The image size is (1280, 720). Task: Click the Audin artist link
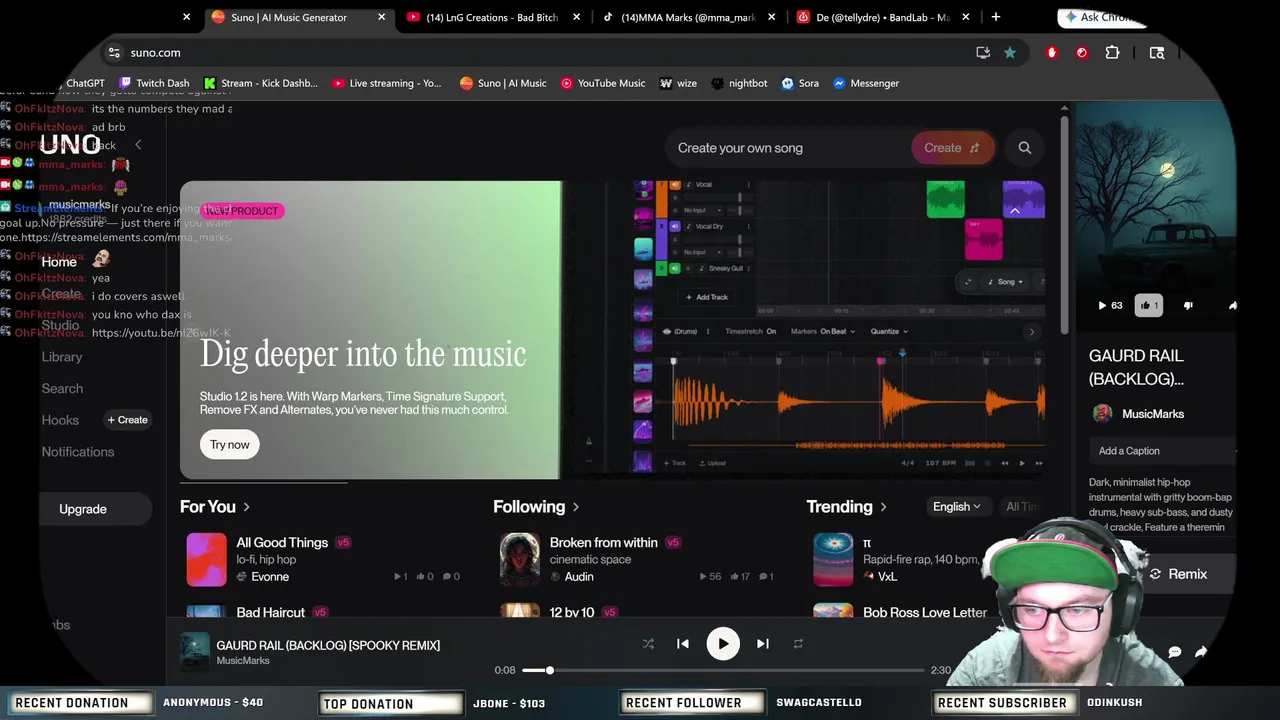click(579, 577)
